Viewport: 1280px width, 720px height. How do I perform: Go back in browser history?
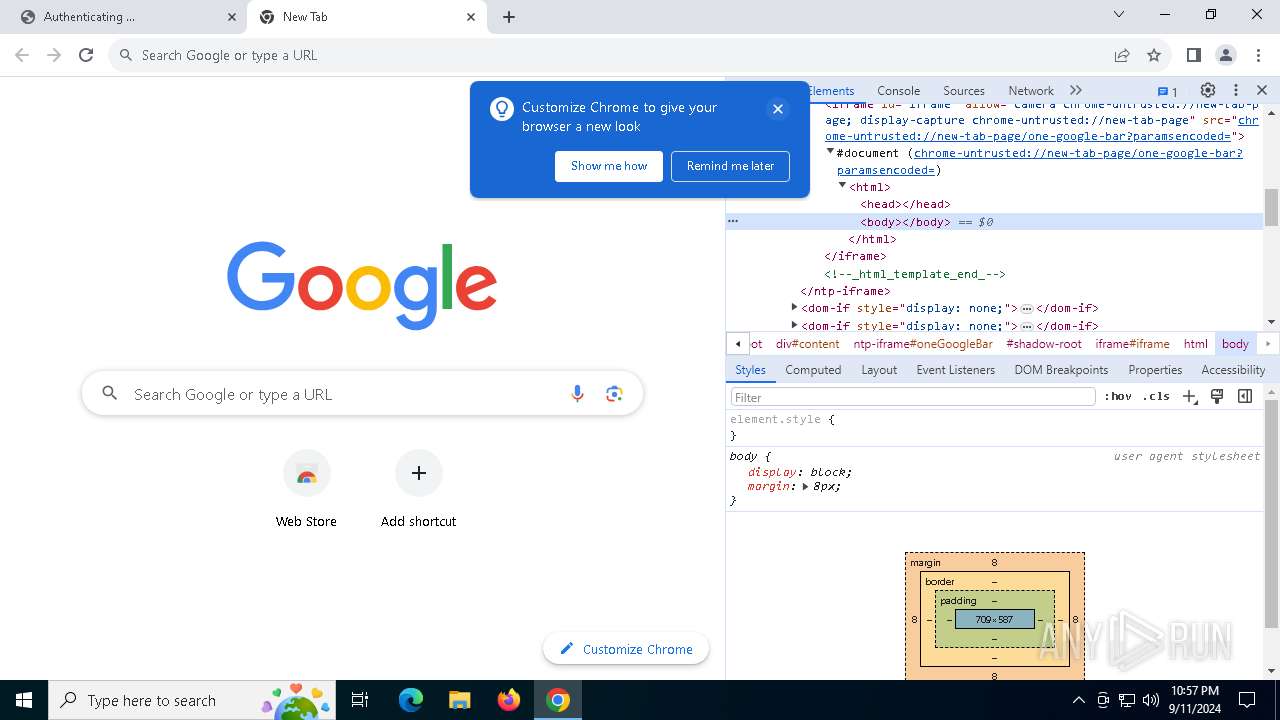coord(22,55)
